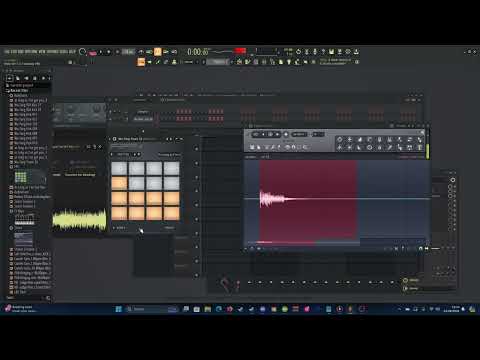Open the Windows Start menu

(118, 309)
